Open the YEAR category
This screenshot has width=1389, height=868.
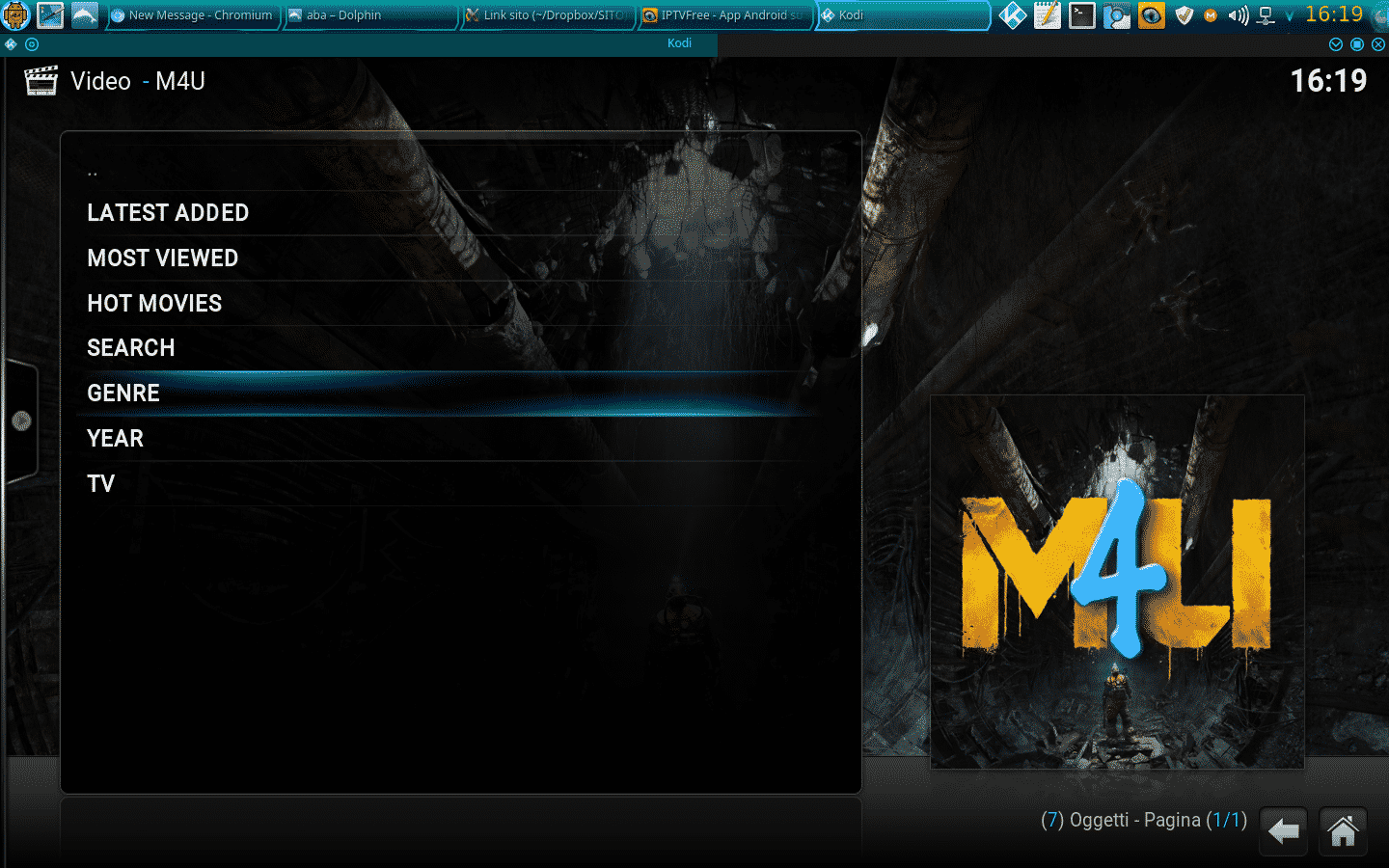(459, 439)
